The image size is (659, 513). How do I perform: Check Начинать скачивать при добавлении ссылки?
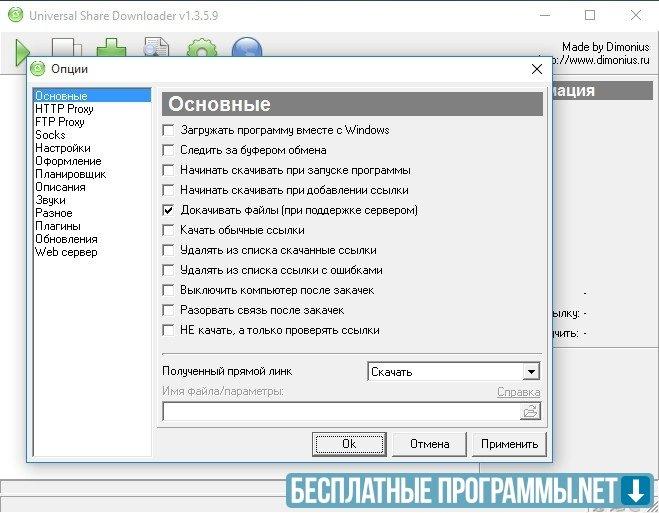(x=168, y=190)
